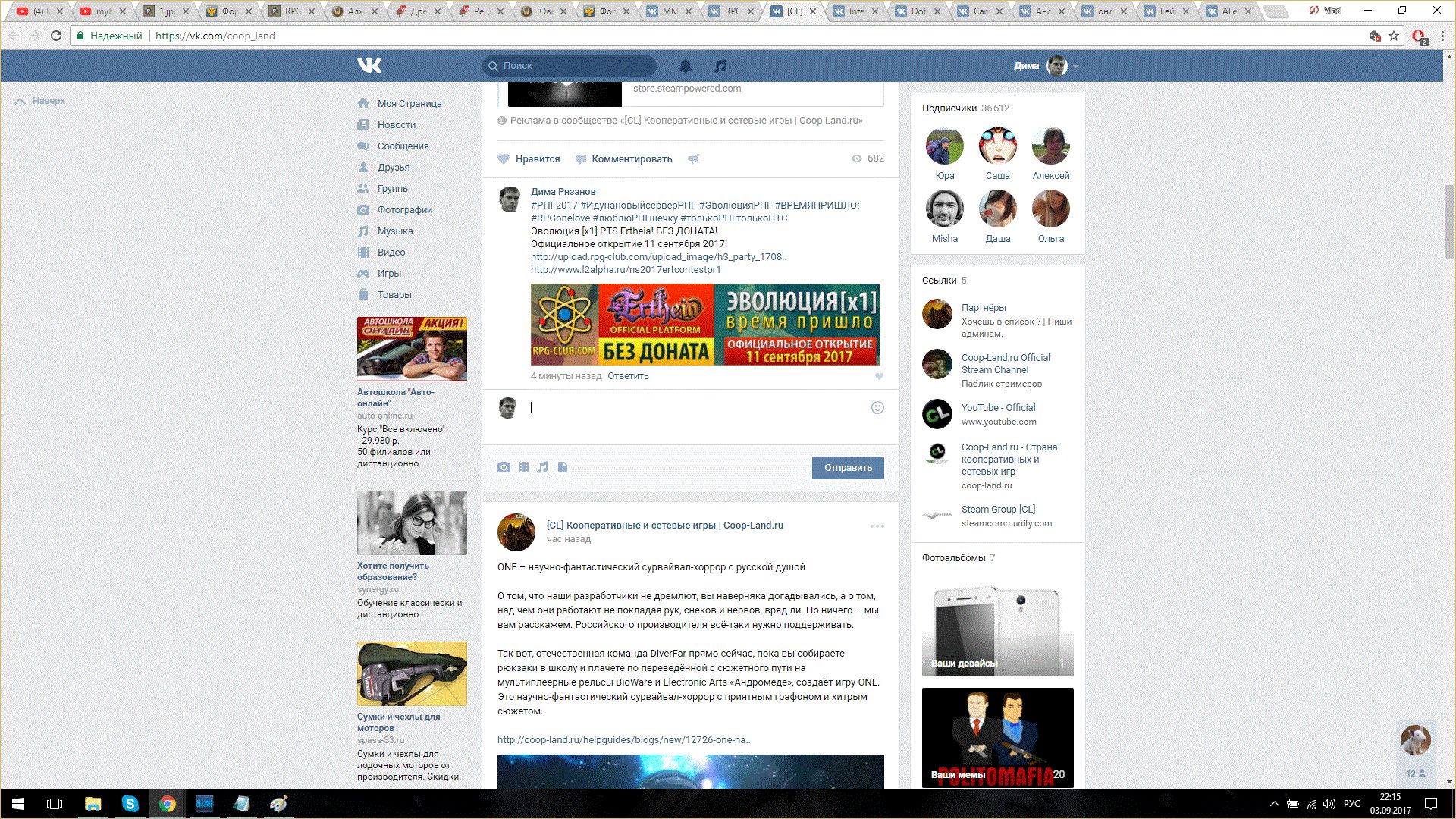
Task: Click the VK logo in the header
Action: 369,66
